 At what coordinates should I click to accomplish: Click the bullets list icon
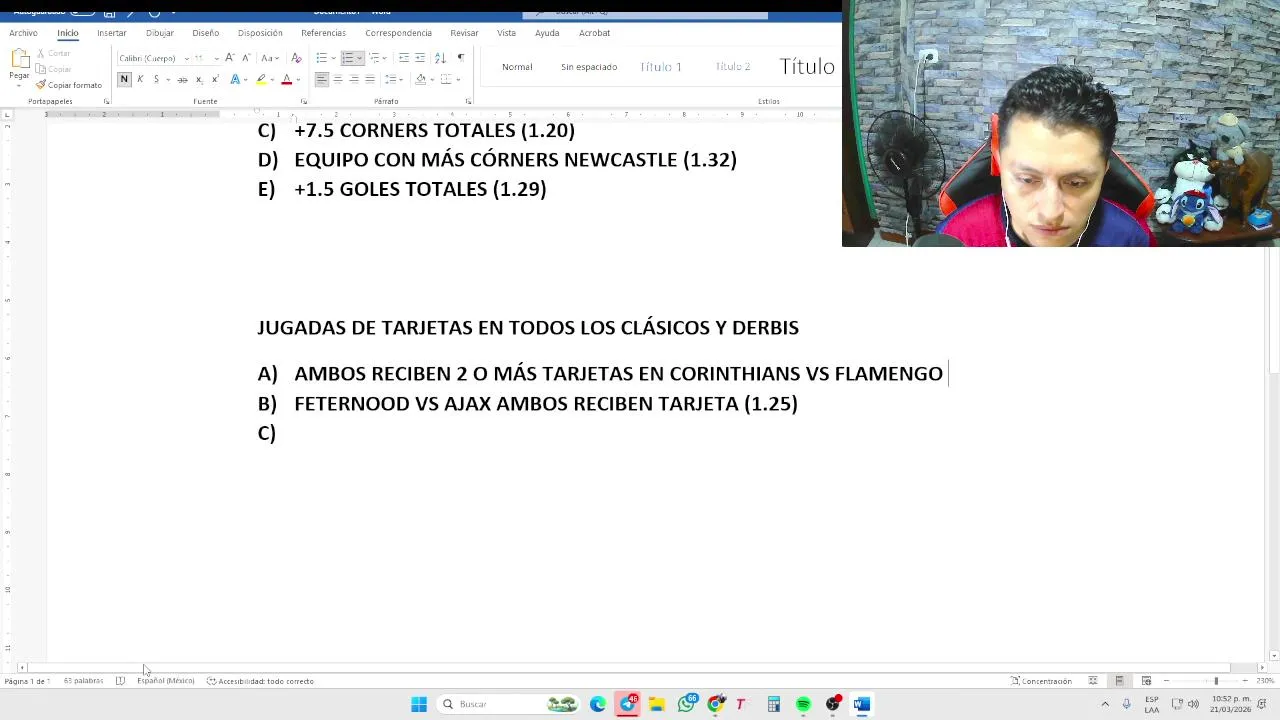point(321,58)
